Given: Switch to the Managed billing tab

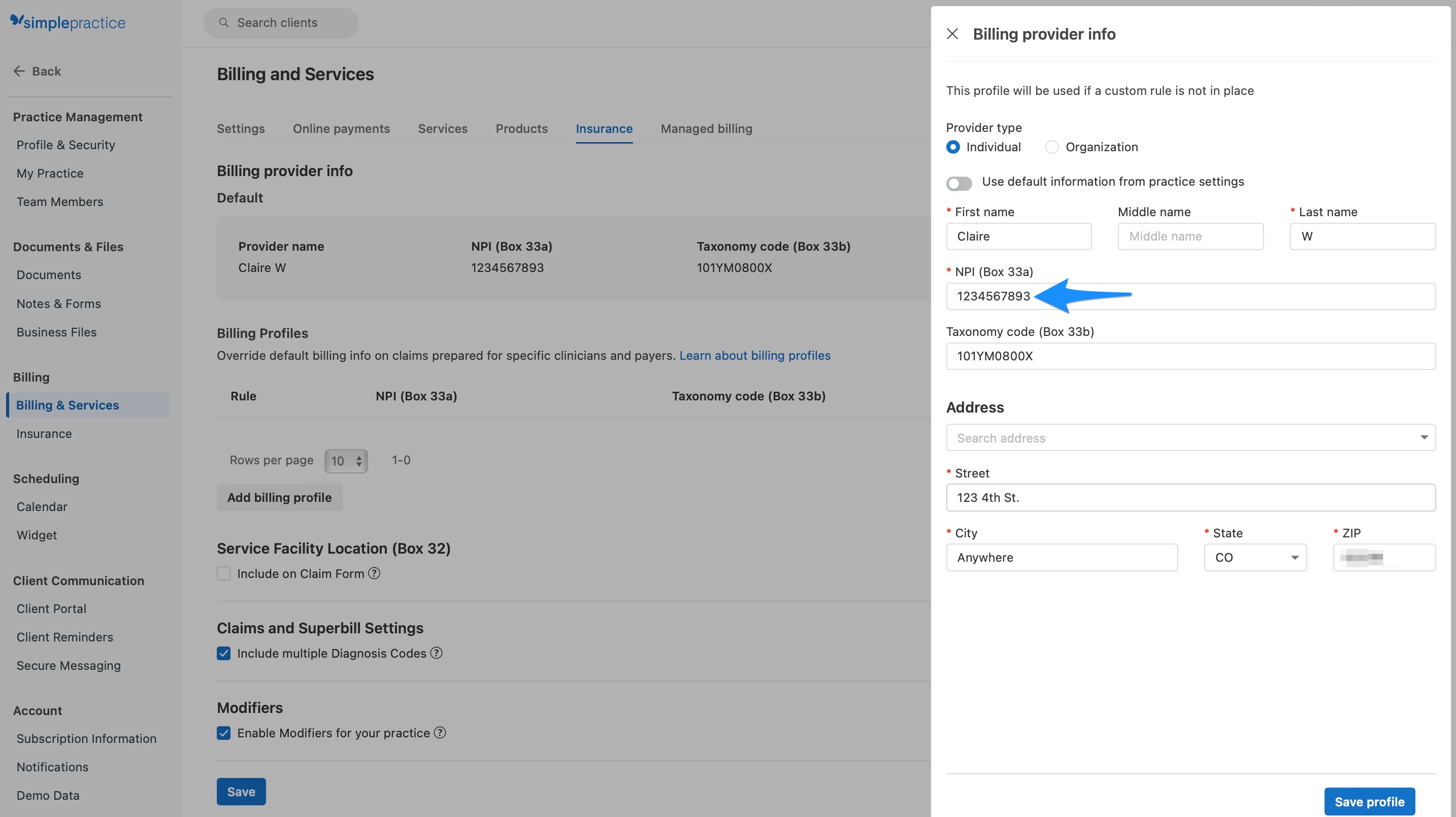Looking at the screenshot, I should pyautogui.click(x=707, y=129).
